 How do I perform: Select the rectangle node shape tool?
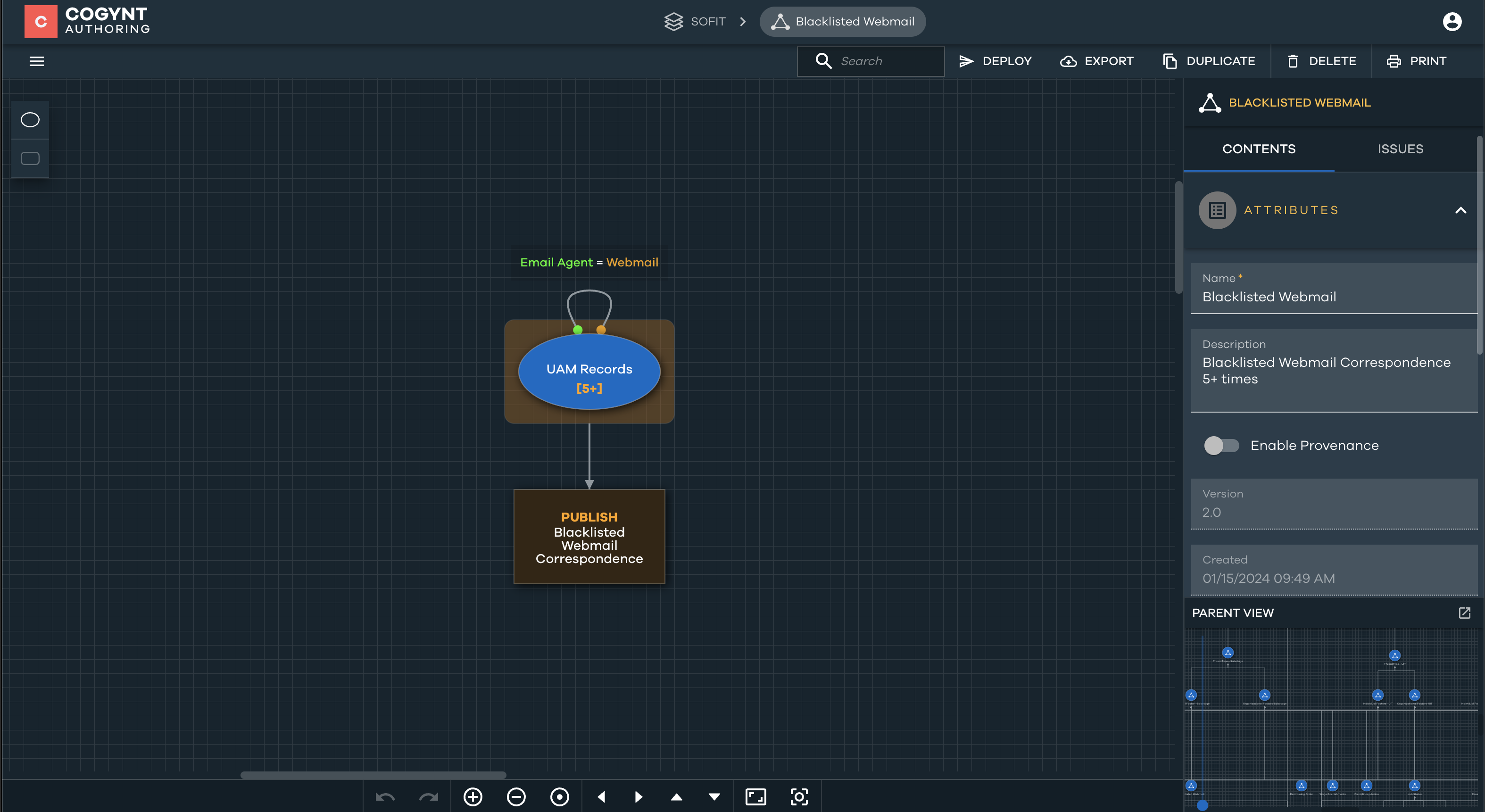pyautogui.click(x=30, y=158)
